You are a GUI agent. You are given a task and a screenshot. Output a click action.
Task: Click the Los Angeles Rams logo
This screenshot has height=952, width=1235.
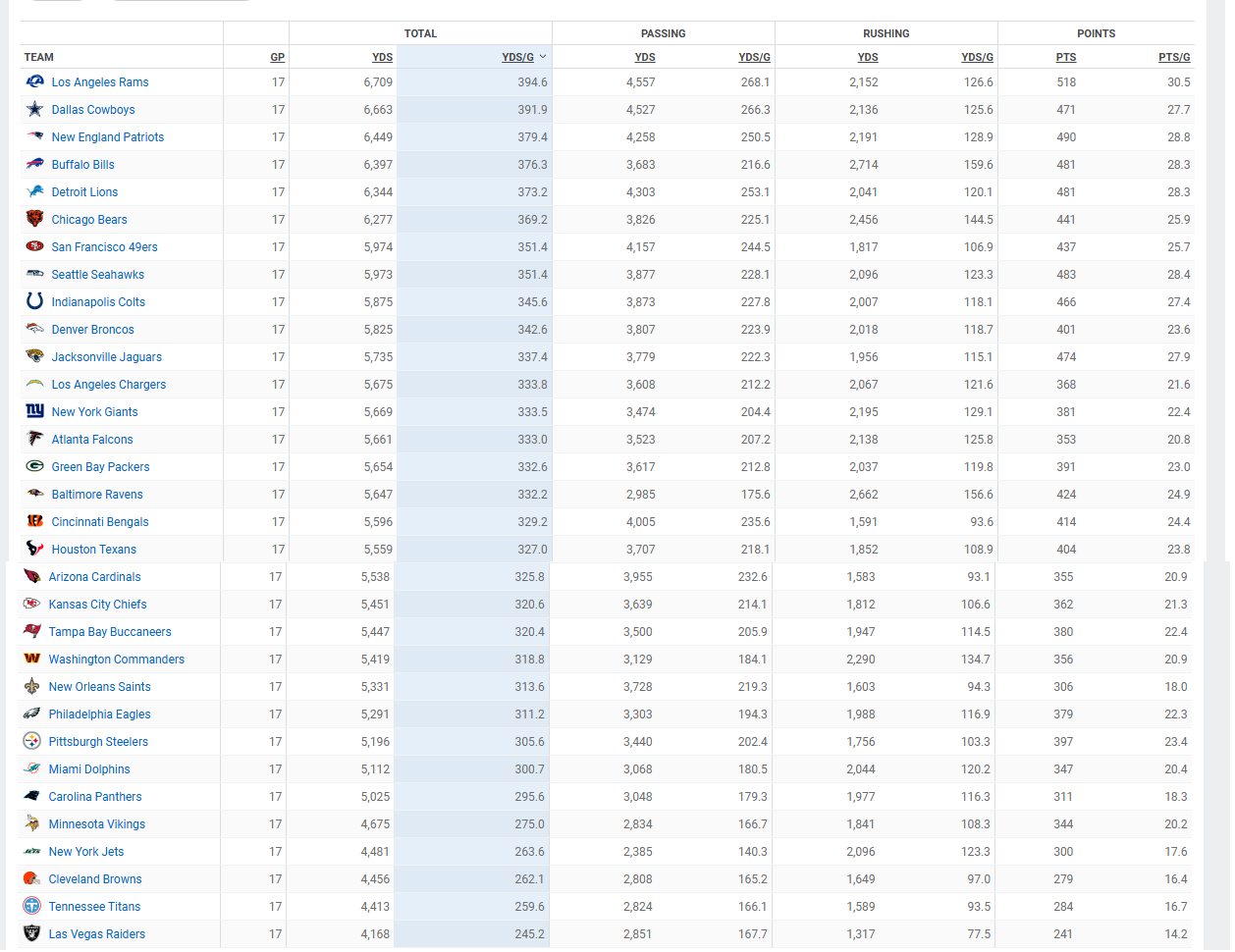point(35,81)
